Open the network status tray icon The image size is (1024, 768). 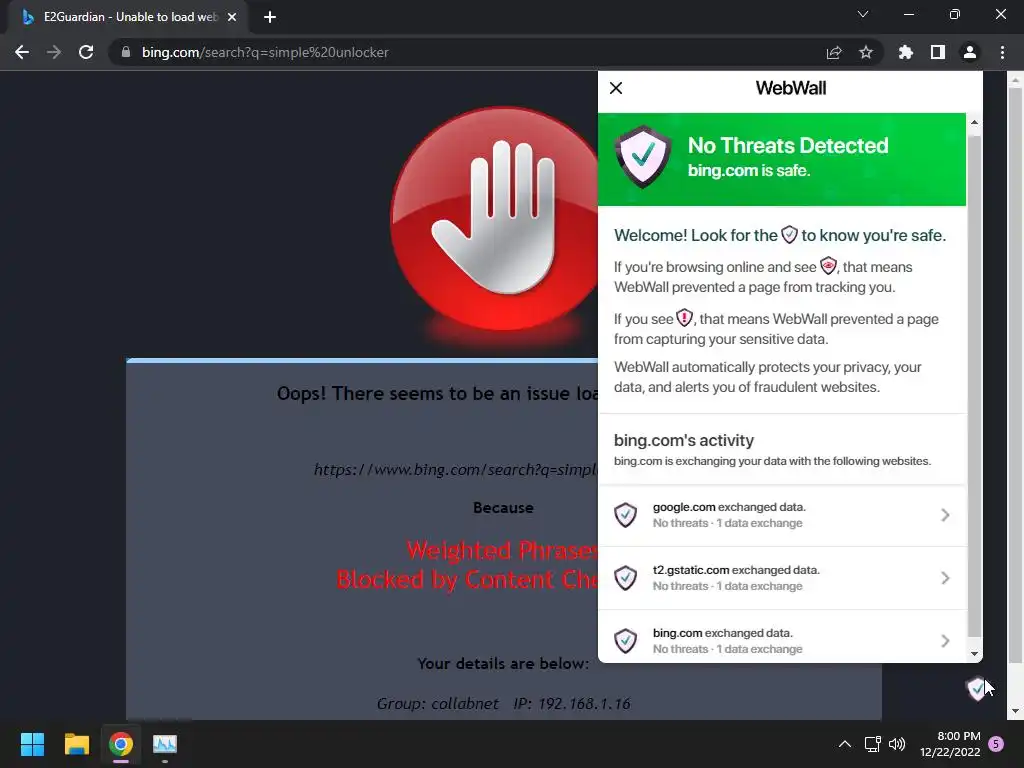click(x=872, y=744)
